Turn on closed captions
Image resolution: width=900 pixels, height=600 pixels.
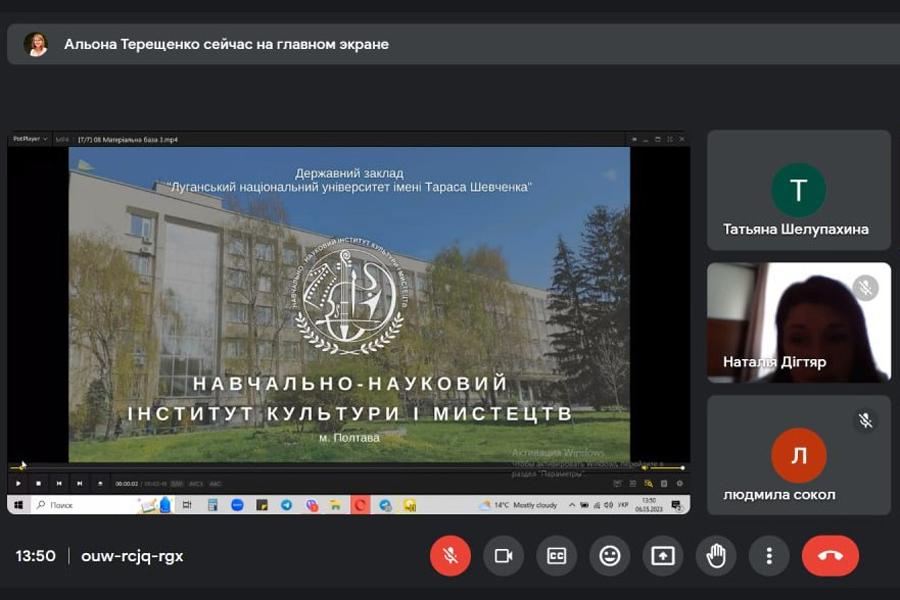(x=556, y=555)
